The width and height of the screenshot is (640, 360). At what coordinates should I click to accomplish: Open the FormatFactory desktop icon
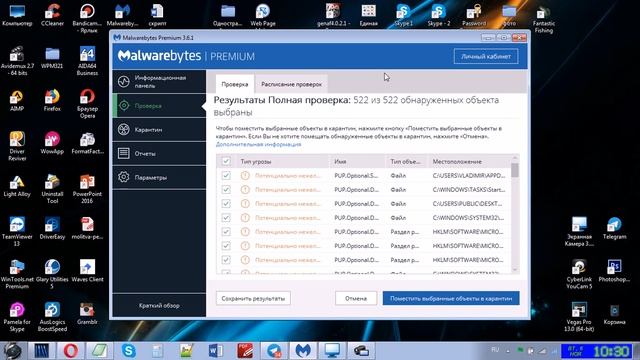(87, 143)
